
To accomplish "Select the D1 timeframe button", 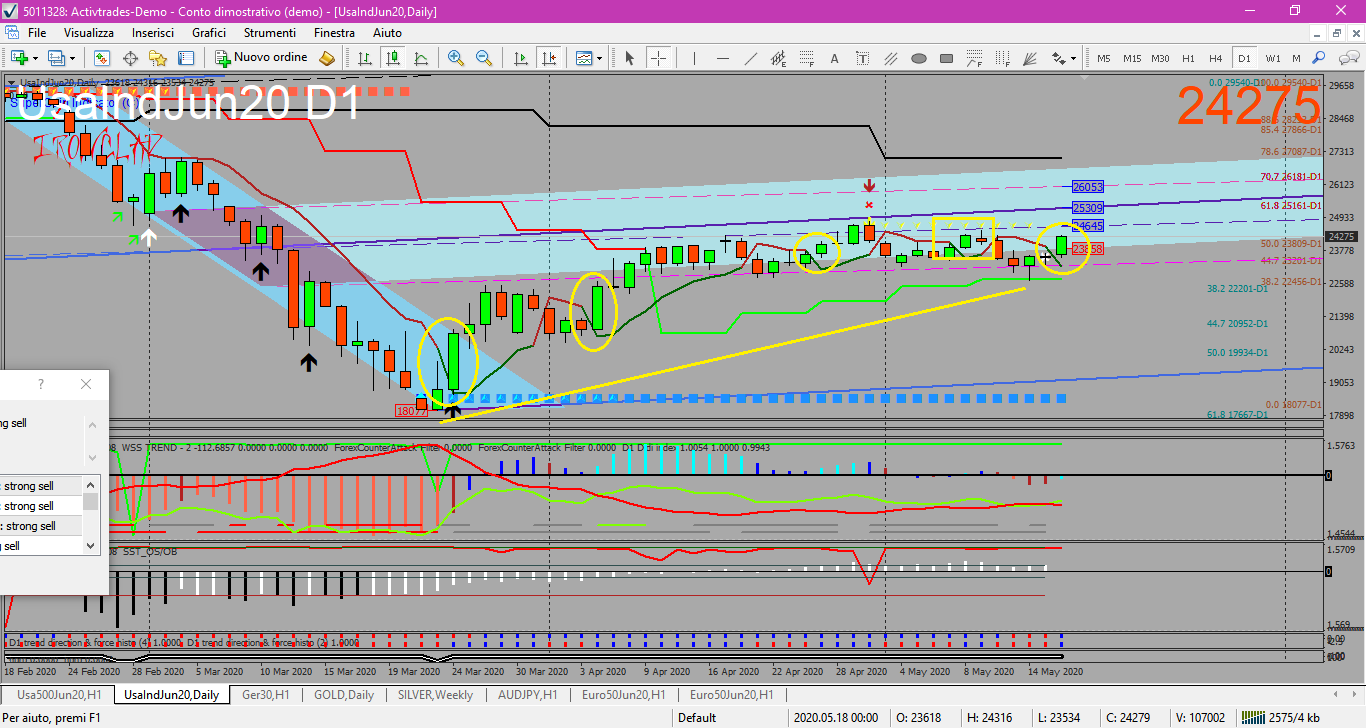I will coord(1244,58).
